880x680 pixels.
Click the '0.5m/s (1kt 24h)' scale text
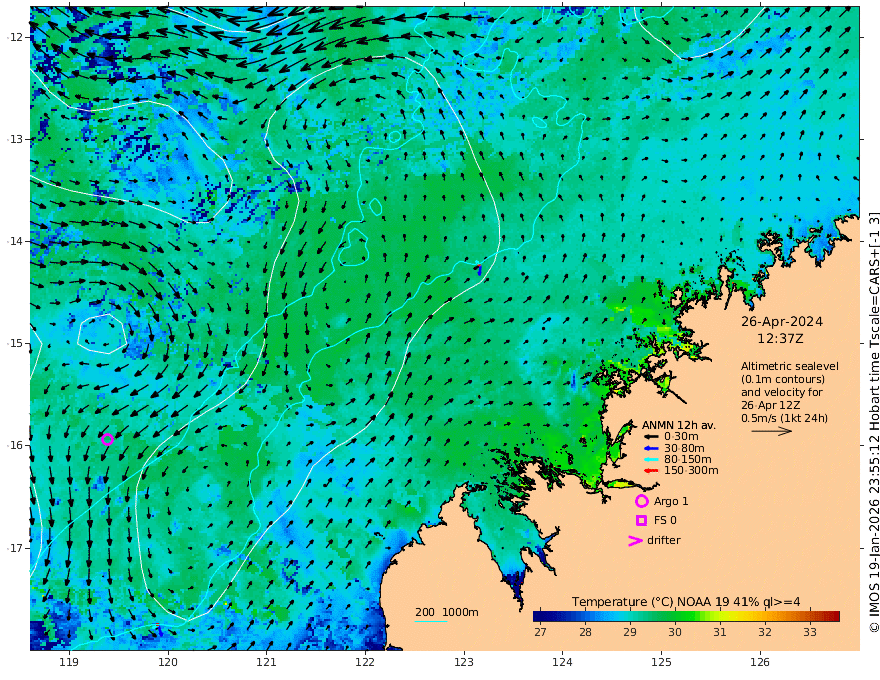pos(784,418)
